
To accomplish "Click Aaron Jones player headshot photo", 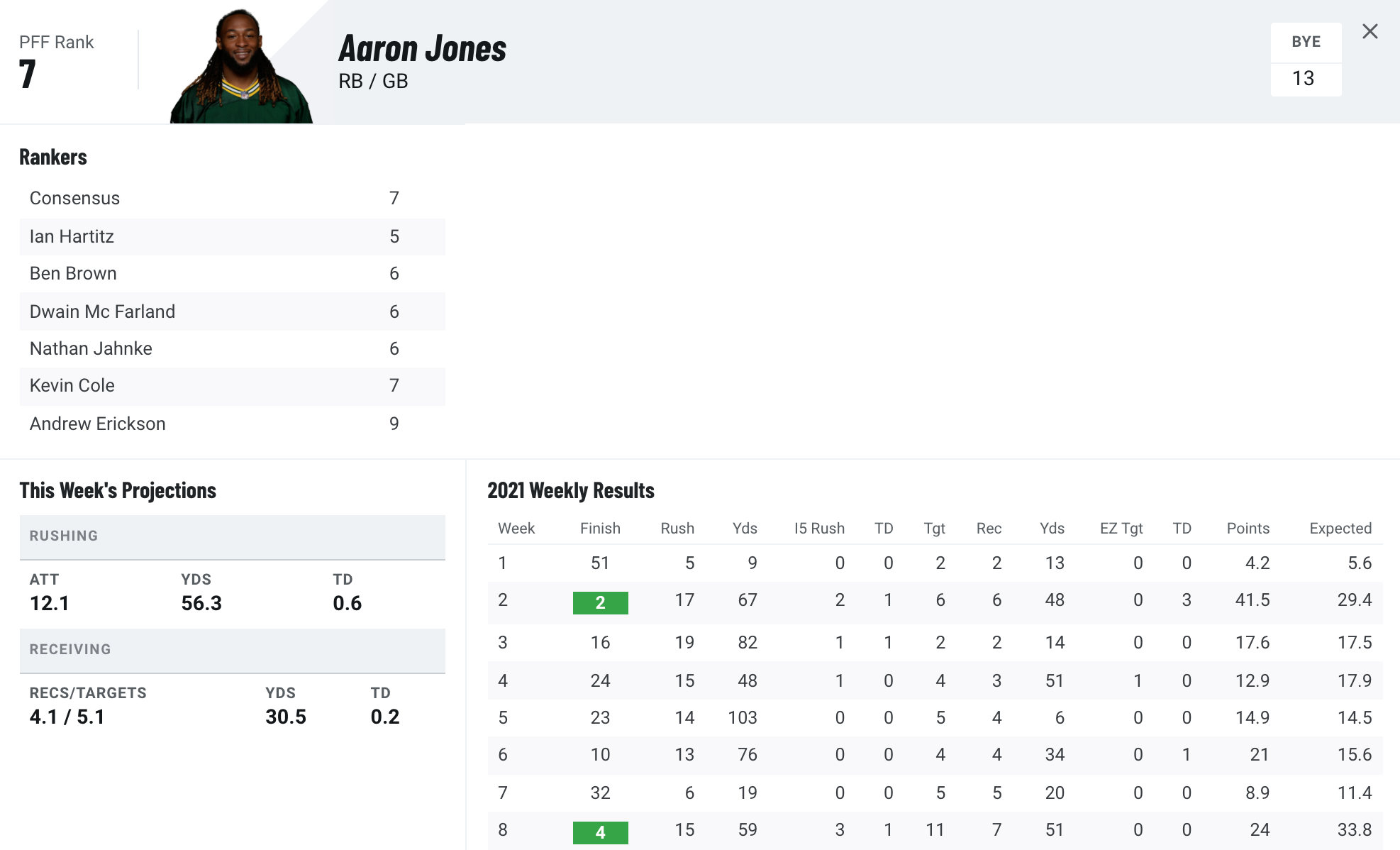I will pyautogui.click(x=241, y=65).
